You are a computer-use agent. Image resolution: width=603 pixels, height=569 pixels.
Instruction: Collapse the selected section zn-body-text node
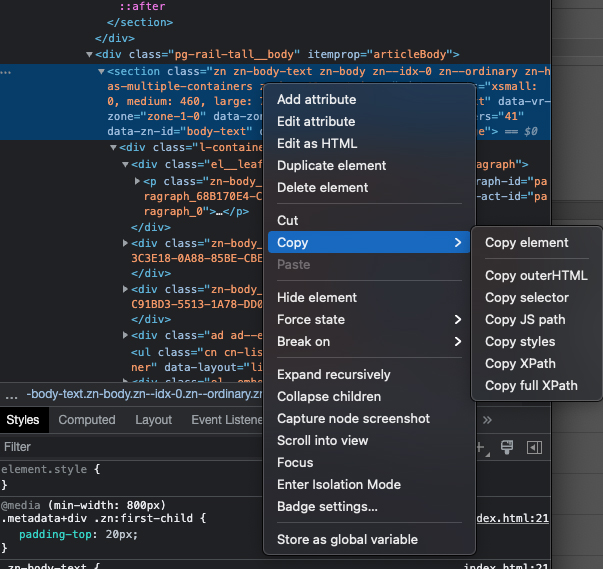tap(102, 73)
